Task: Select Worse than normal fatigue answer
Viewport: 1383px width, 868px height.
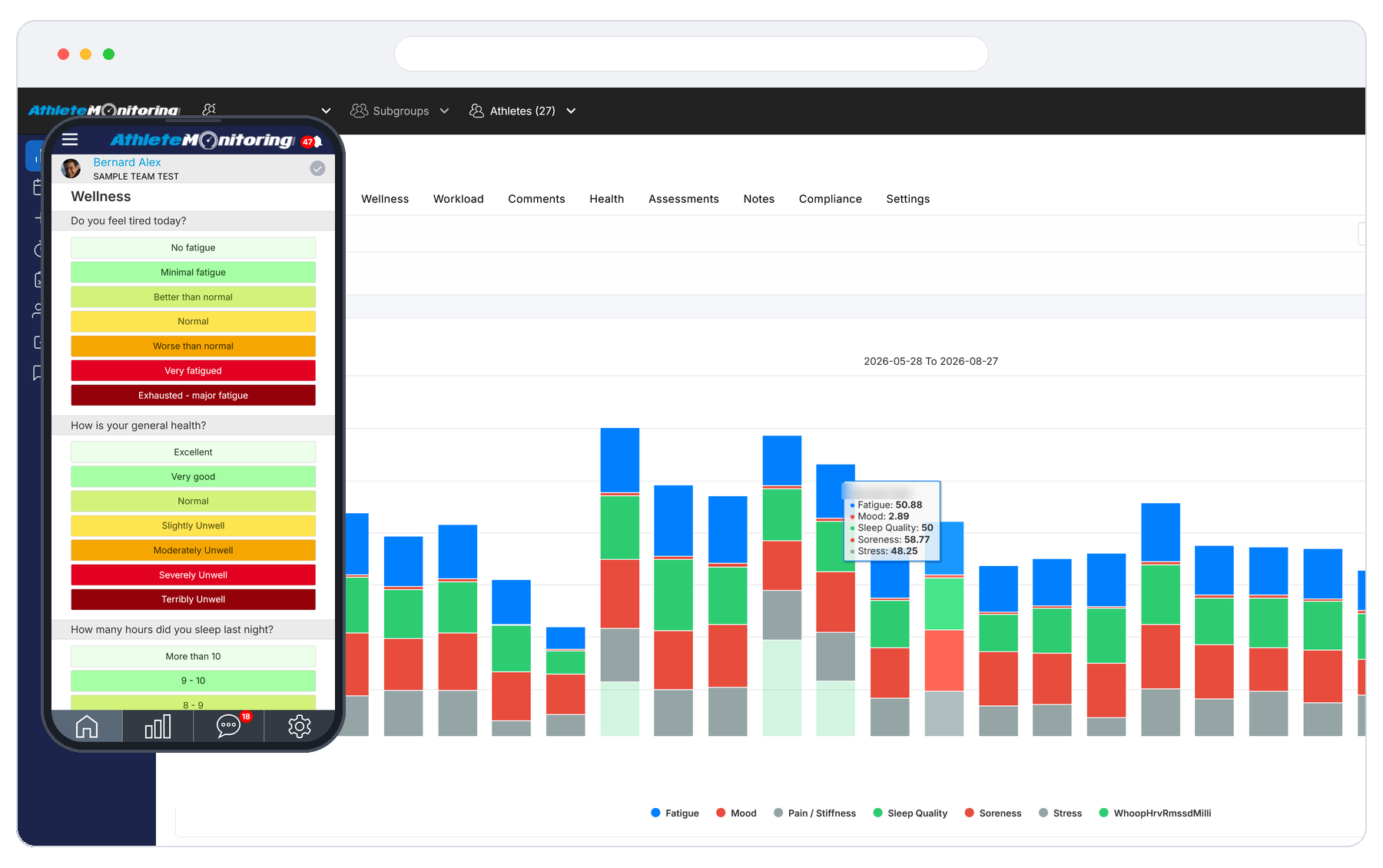Action: (193, 346)
